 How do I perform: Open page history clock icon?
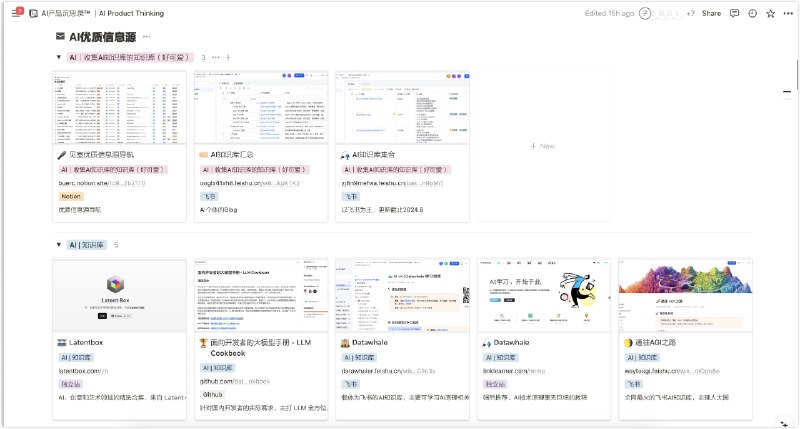click(753, 14)
